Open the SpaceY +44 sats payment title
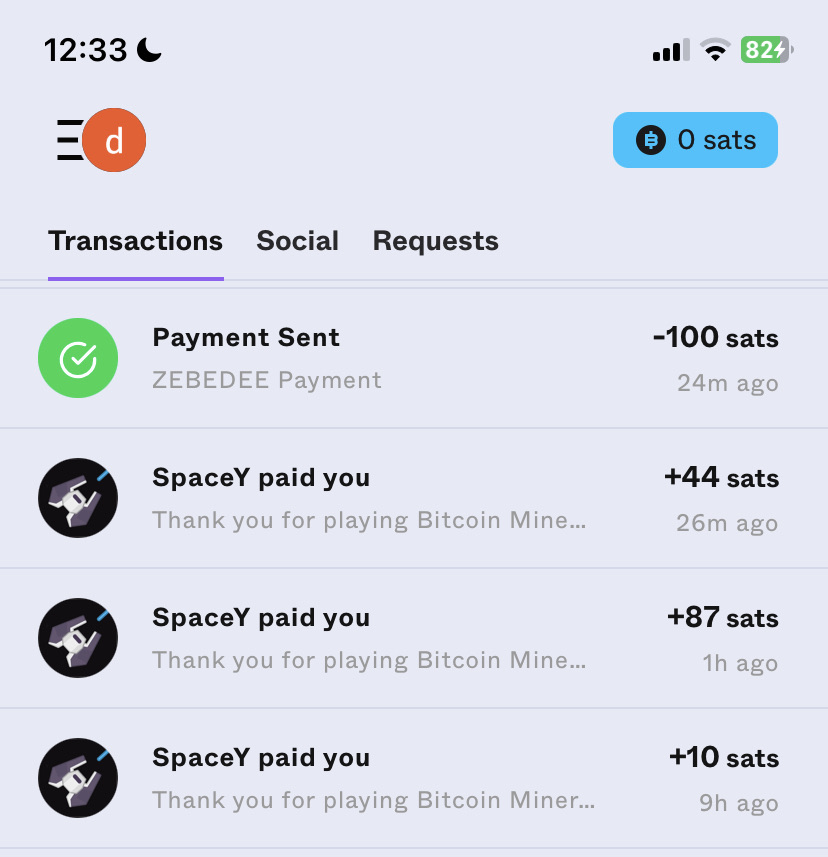The image size is (828, 857). click(261, 478)
